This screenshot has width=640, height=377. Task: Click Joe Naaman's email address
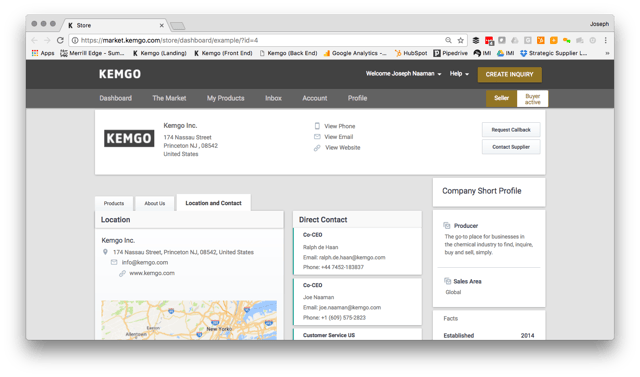point(350,307)
